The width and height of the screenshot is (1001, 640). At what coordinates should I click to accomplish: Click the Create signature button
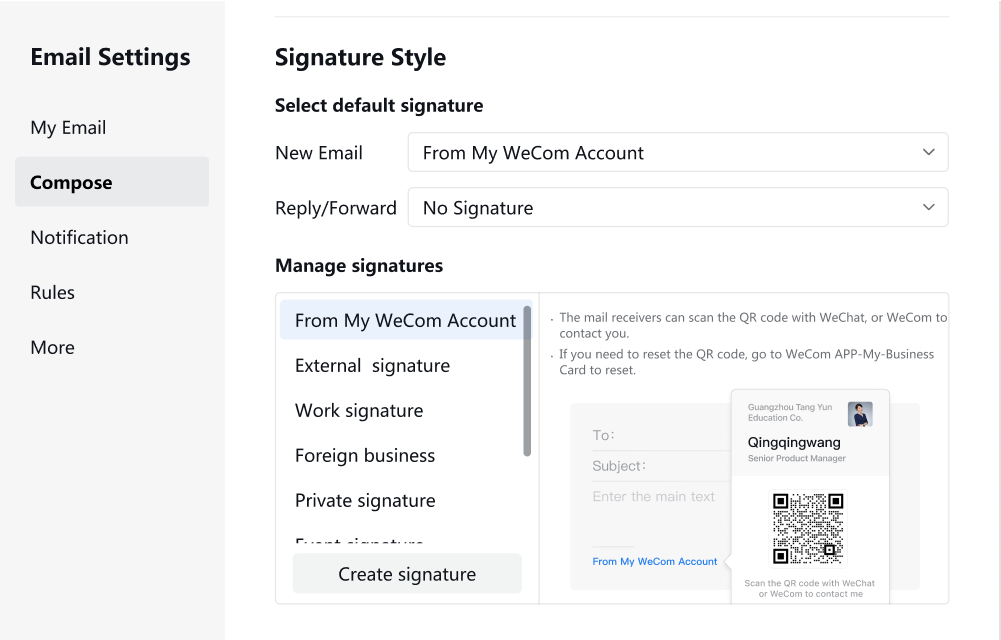407,574
